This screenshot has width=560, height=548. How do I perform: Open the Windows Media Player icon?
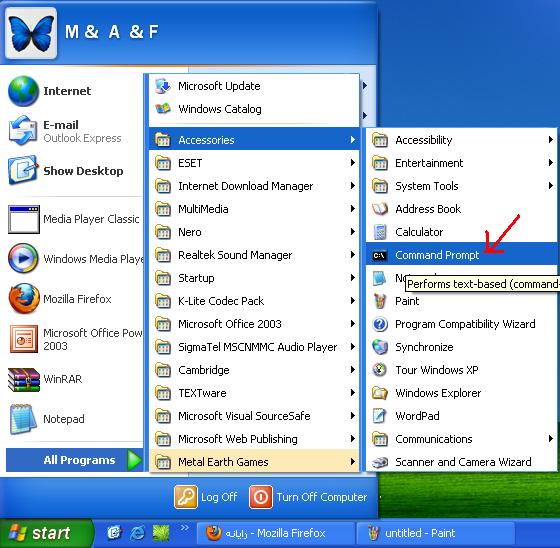tap(24, 258)
